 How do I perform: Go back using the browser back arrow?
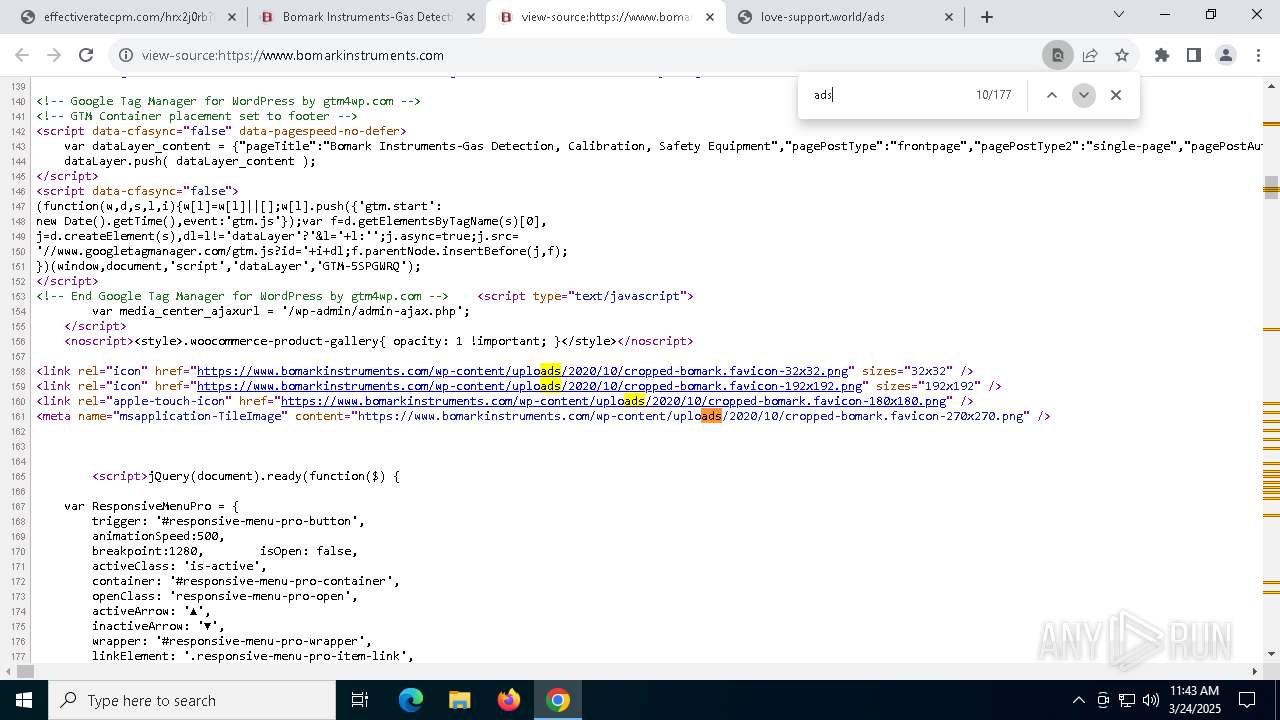[x=22, y=56]
